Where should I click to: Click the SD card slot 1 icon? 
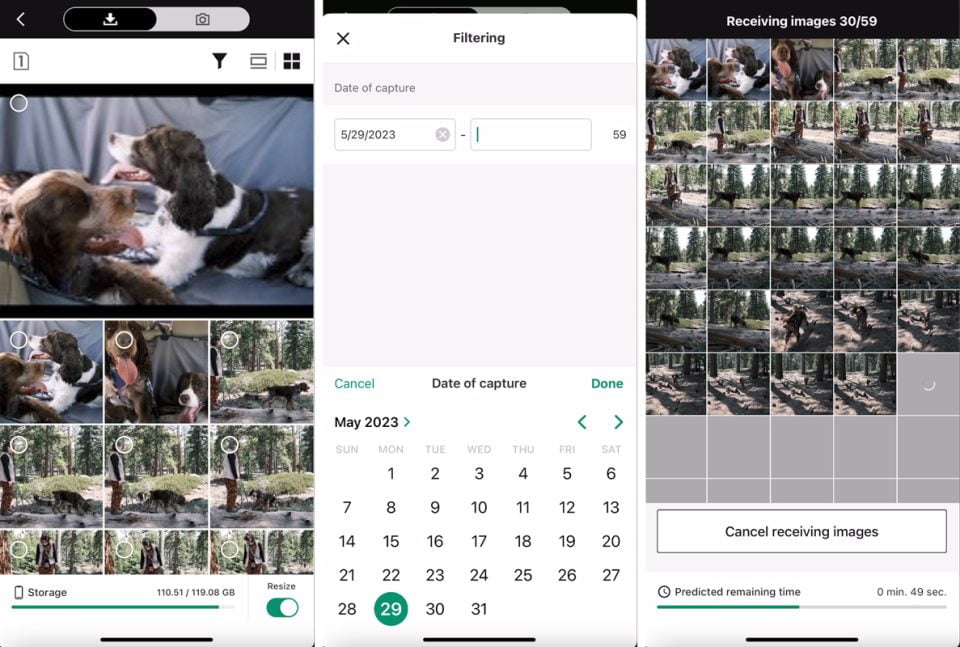pos(22,61)
